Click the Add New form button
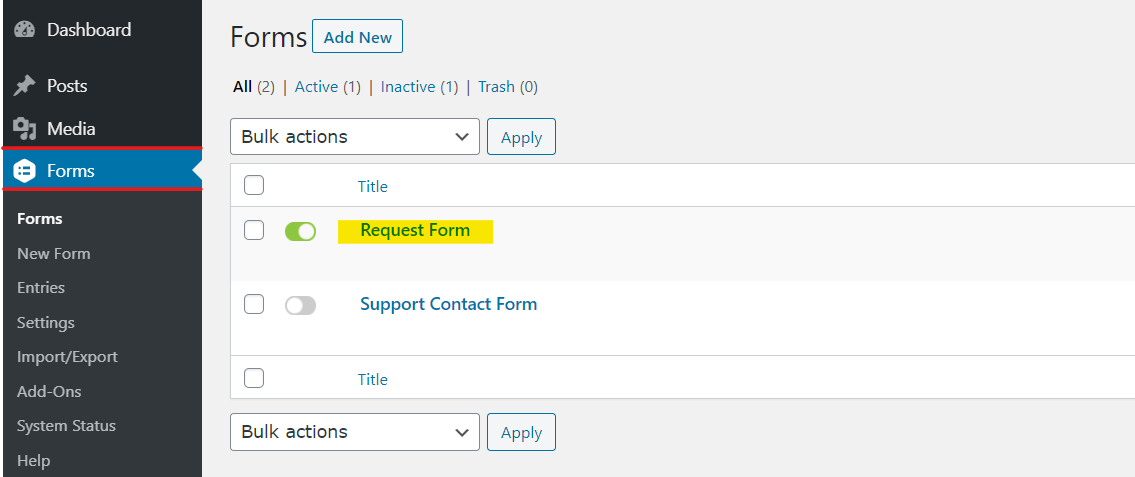The image size is (1135, 477). [358, 37]
